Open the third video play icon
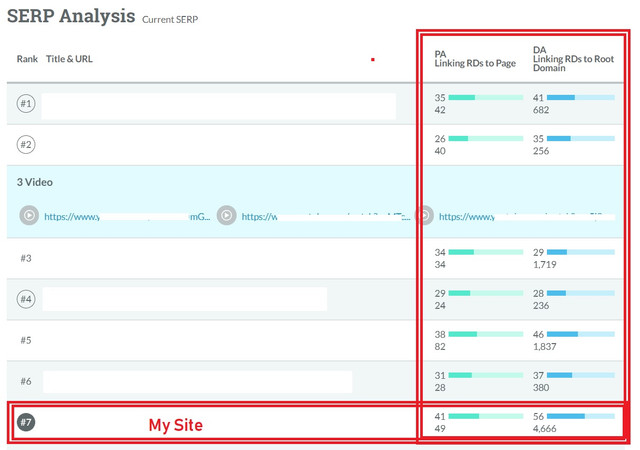 pos(424,216)
